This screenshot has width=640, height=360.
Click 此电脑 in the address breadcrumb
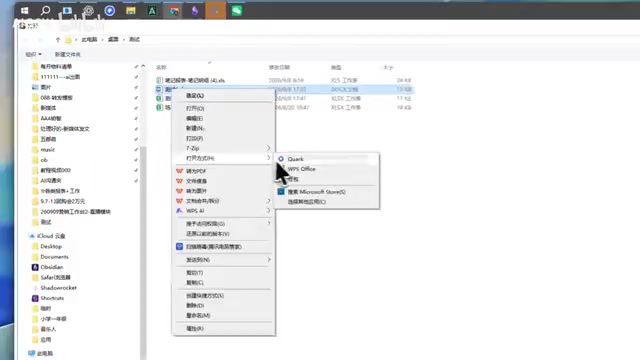tap(89, 40)
